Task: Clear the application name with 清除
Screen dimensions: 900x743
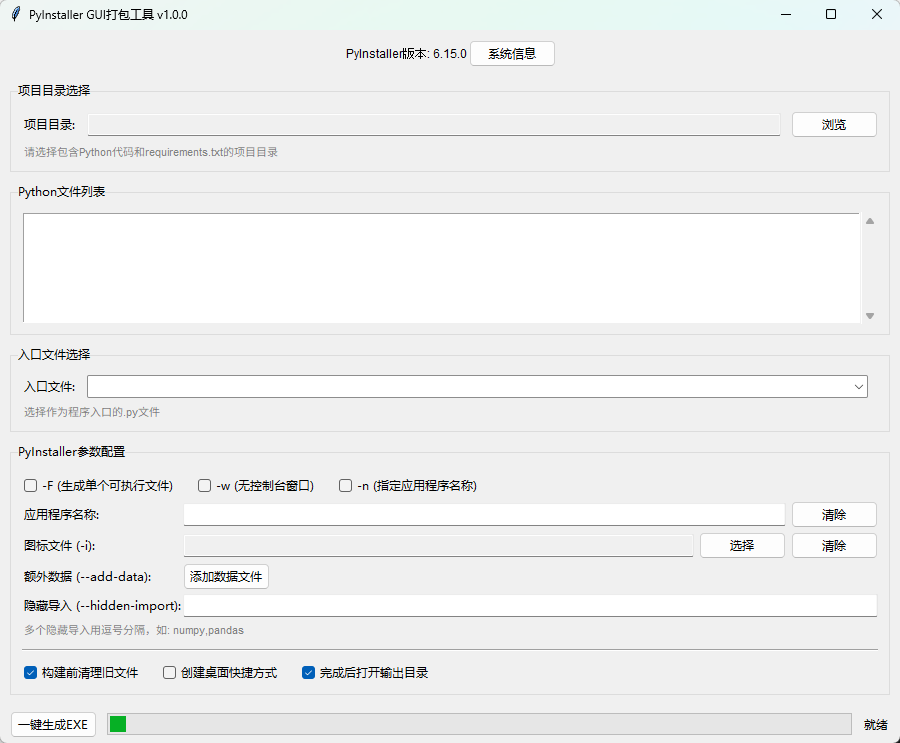Action: (x=834, y=514)
